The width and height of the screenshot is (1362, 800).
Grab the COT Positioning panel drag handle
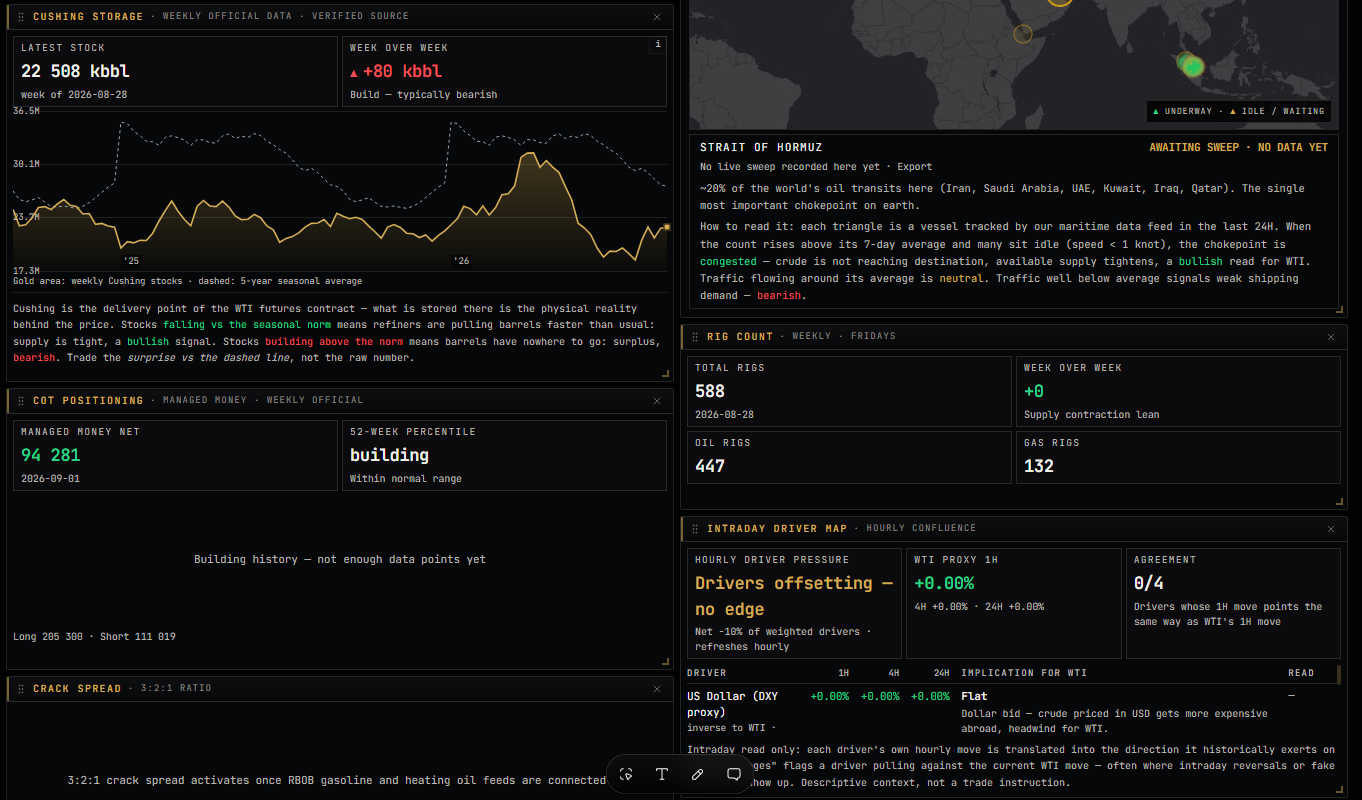tap(22, 401)
